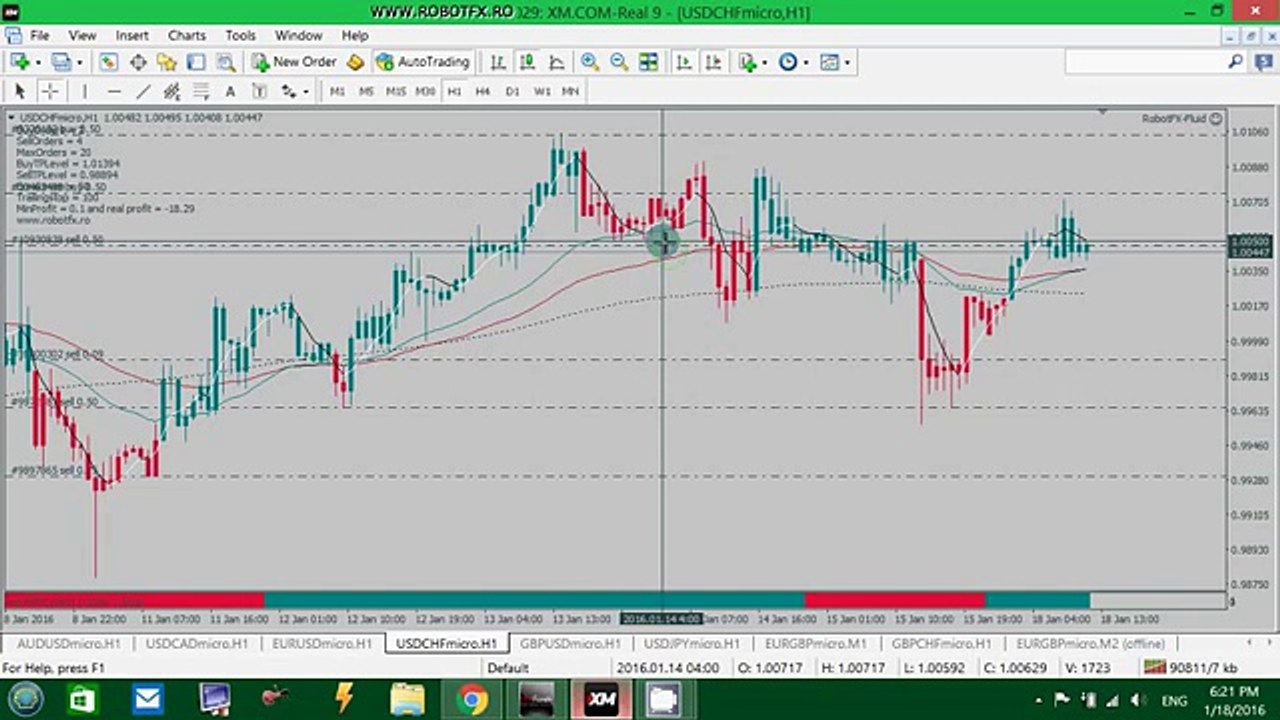Open the Tools menu
Screen dimensions: 1280x720
click(240, 35)
